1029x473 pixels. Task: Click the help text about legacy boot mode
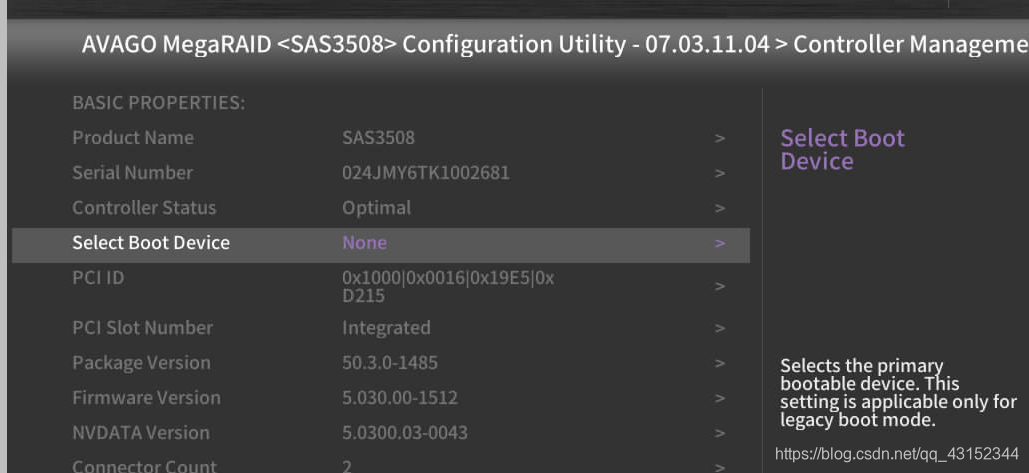pos(898,393)
